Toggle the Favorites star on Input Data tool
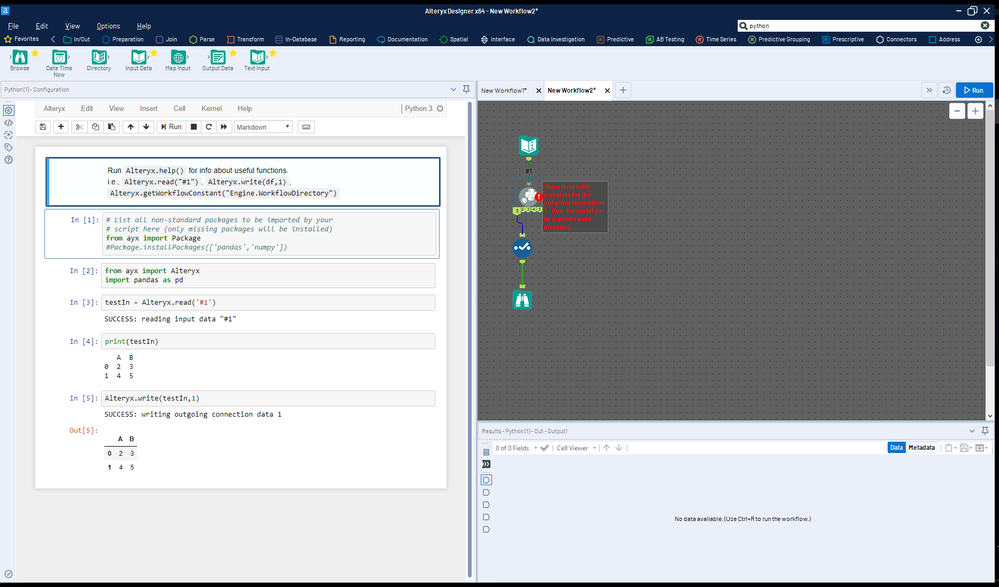Image resolution: width=999 pixels, height=587 pixels. pos(154,53)
